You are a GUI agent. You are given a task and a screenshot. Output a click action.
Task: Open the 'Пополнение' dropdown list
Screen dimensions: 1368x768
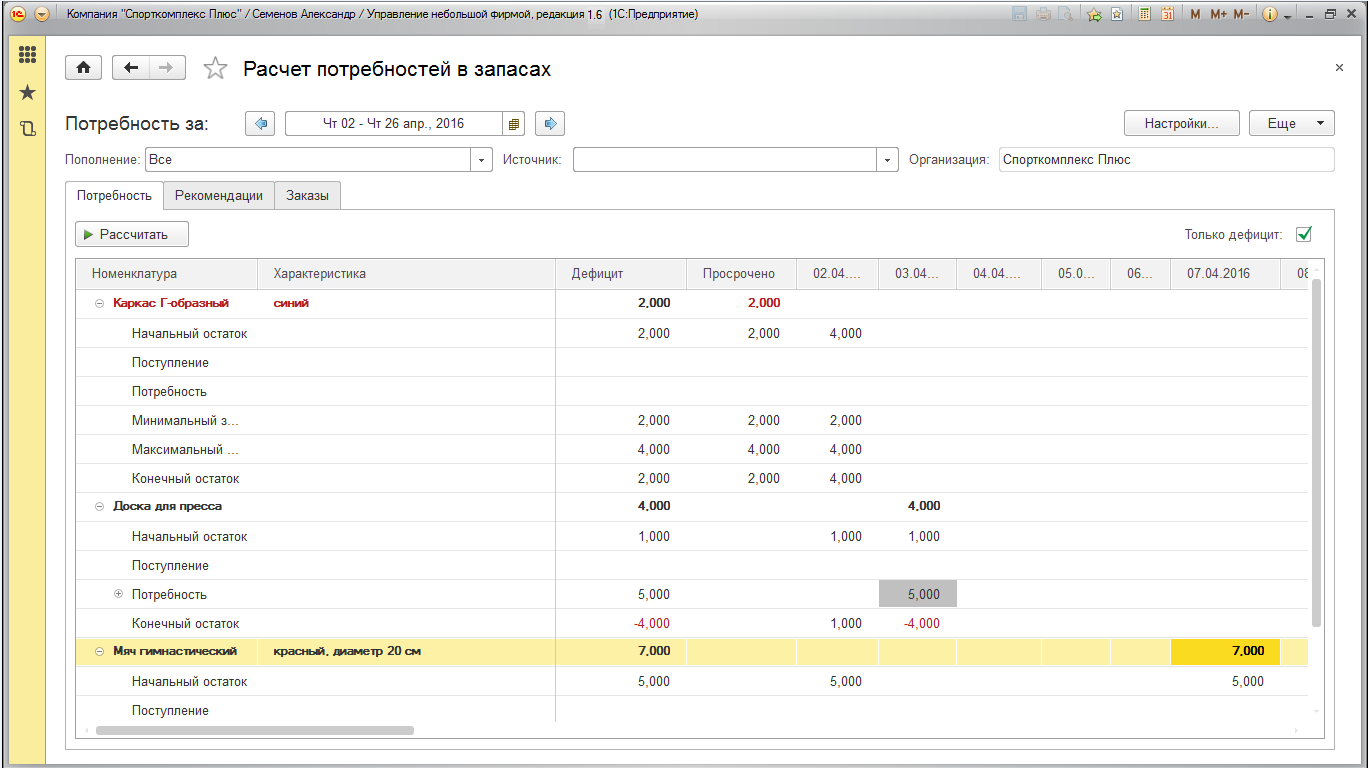tap(482, 160)
